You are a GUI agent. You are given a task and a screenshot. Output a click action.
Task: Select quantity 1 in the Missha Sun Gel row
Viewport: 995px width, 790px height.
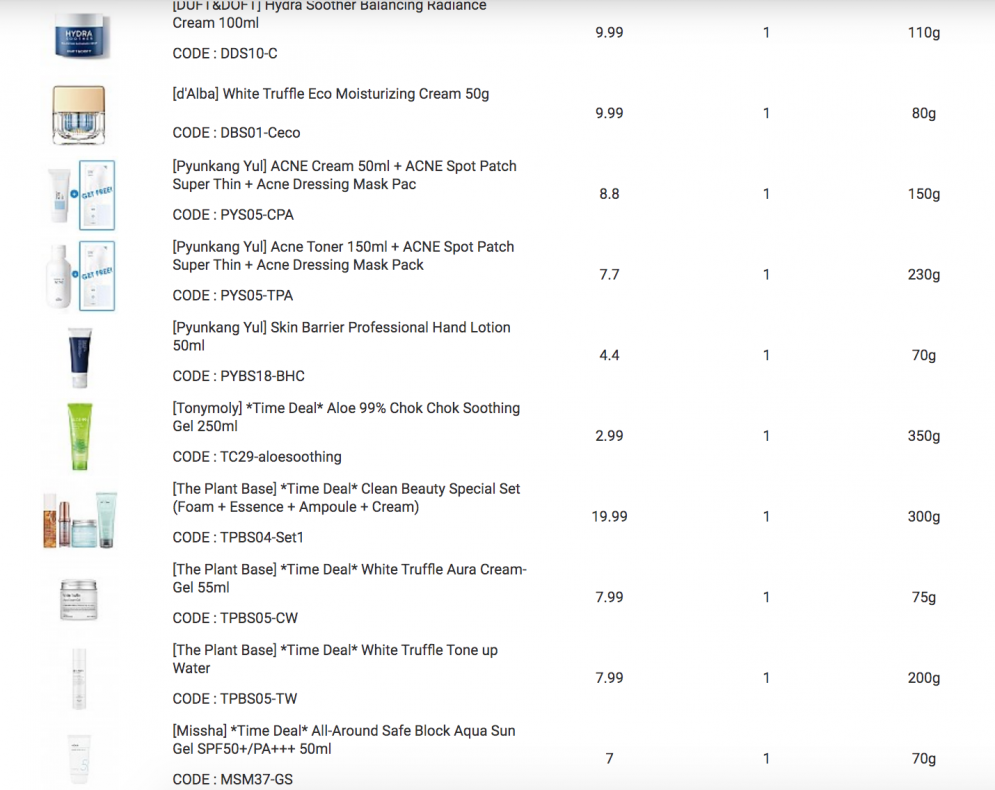[767, 758]
